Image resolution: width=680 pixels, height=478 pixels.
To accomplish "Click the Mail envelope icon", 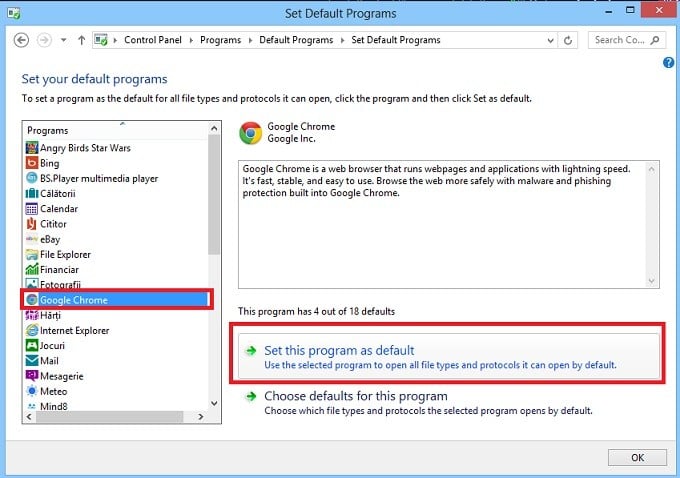I will pyautogui.click(x=32, y=361).
